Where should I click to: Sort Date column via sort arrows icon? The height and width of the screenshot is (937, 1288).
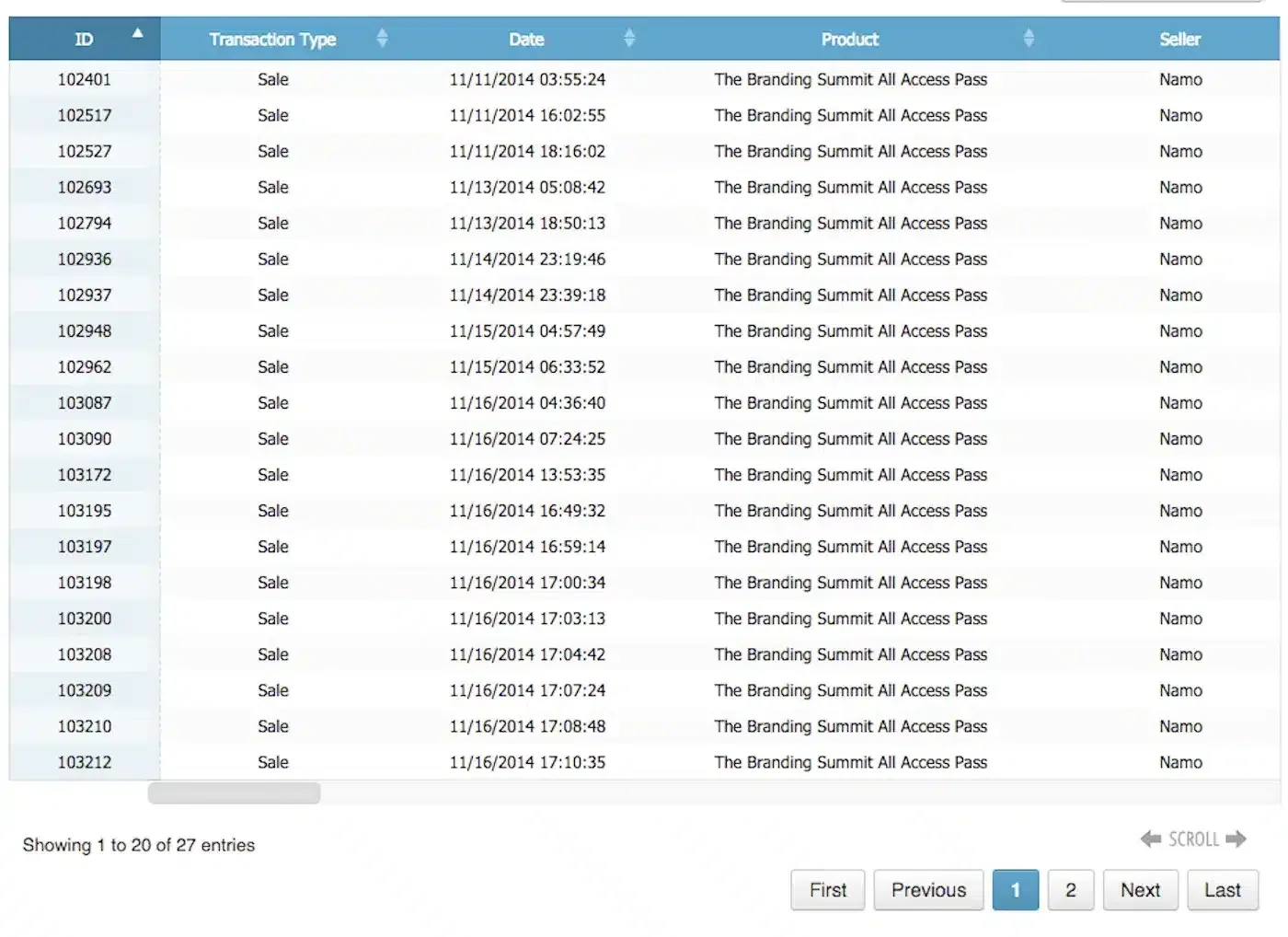pyautogui.click(x=629, y=38)
